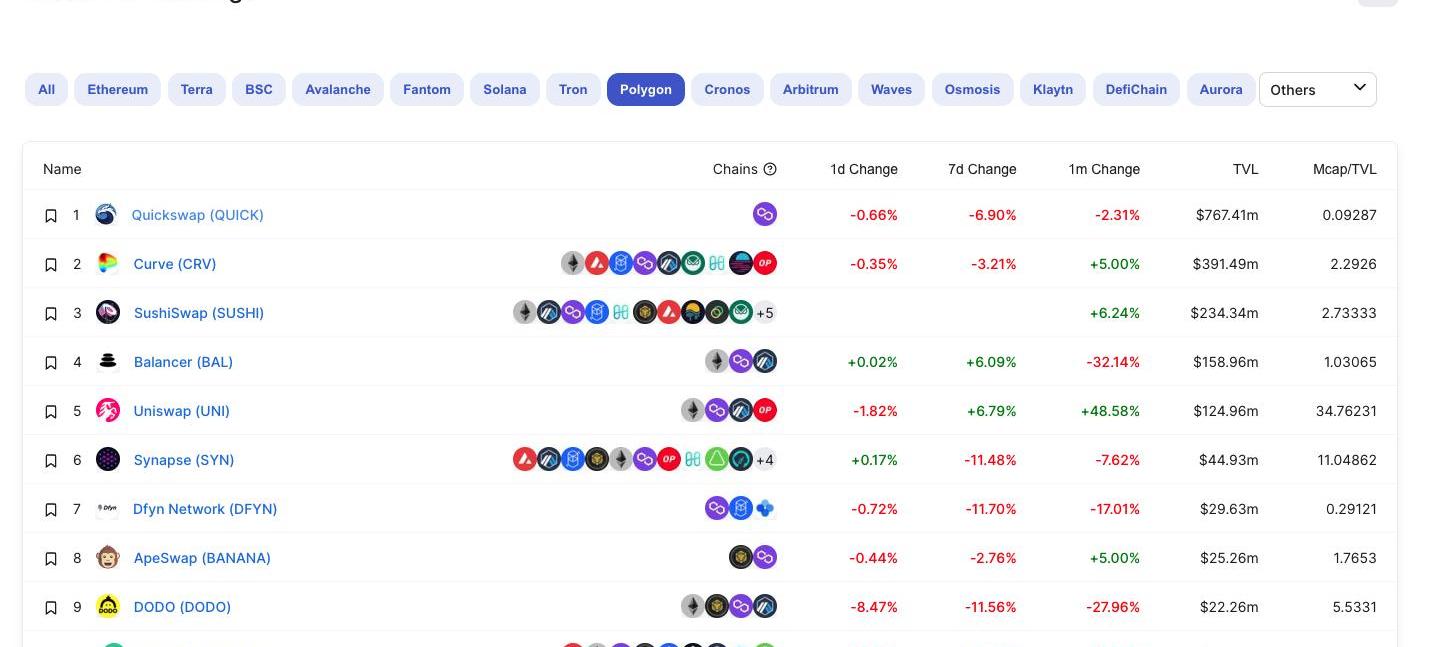
Task: Click the Polygon chain icon in Quickswap row
Action: pos(765,215)
